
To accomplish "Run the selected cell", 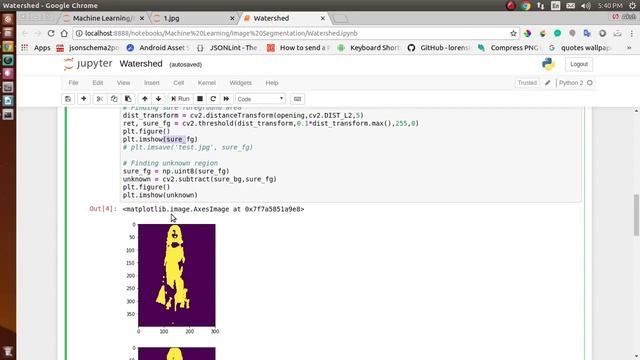I will tap(180, 99).
